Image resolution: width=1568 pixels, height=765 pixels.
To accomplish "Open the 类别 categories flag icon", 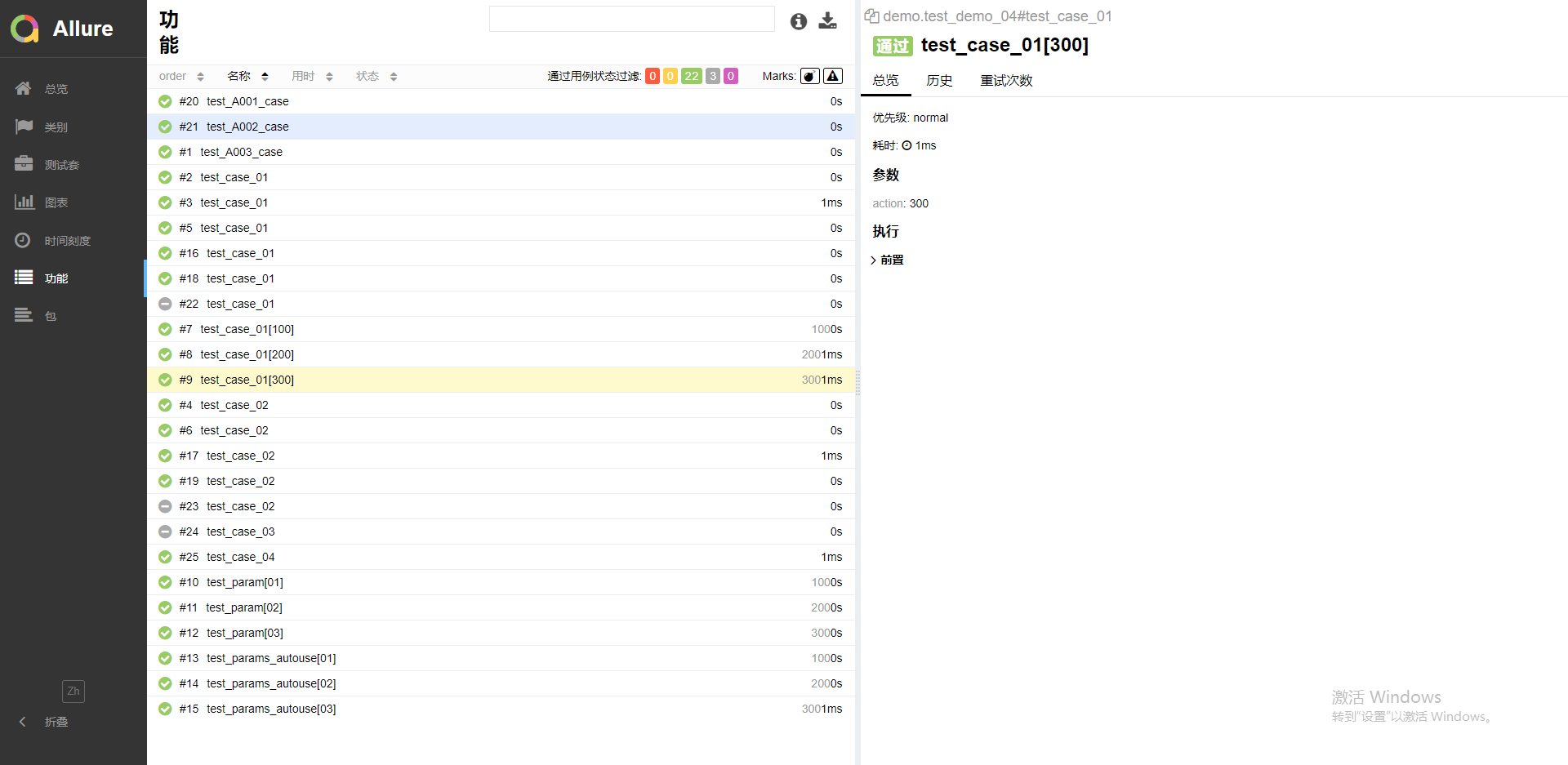I will [24, 127].
